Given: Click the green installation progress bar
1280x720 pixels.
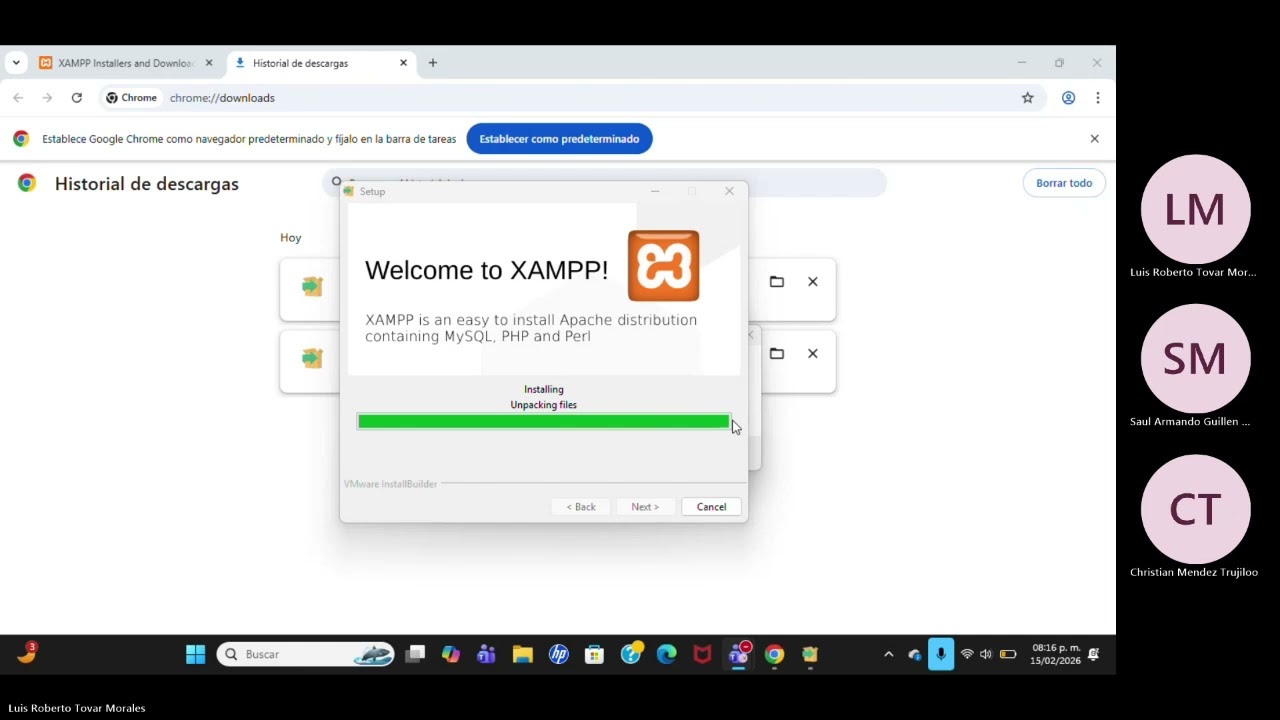Looking at the screenshot, I should click(544, 422).
